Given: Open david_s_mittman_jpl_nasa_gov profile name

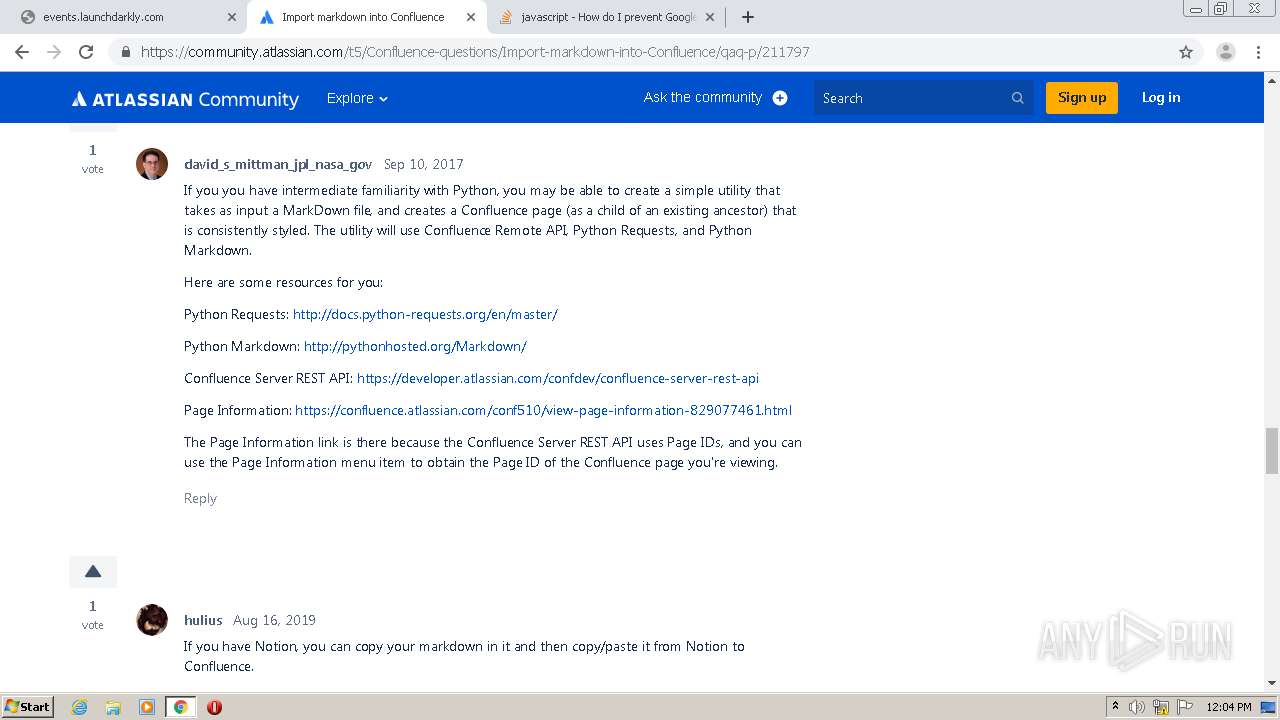Looking at the screenshot, I should [x=278, y=164].
